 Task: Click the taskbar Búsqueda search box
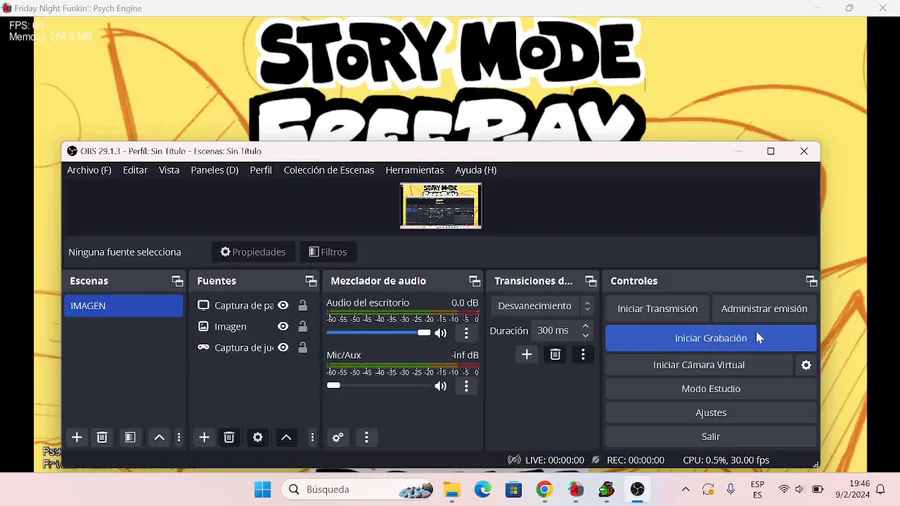tap(358, 489)
